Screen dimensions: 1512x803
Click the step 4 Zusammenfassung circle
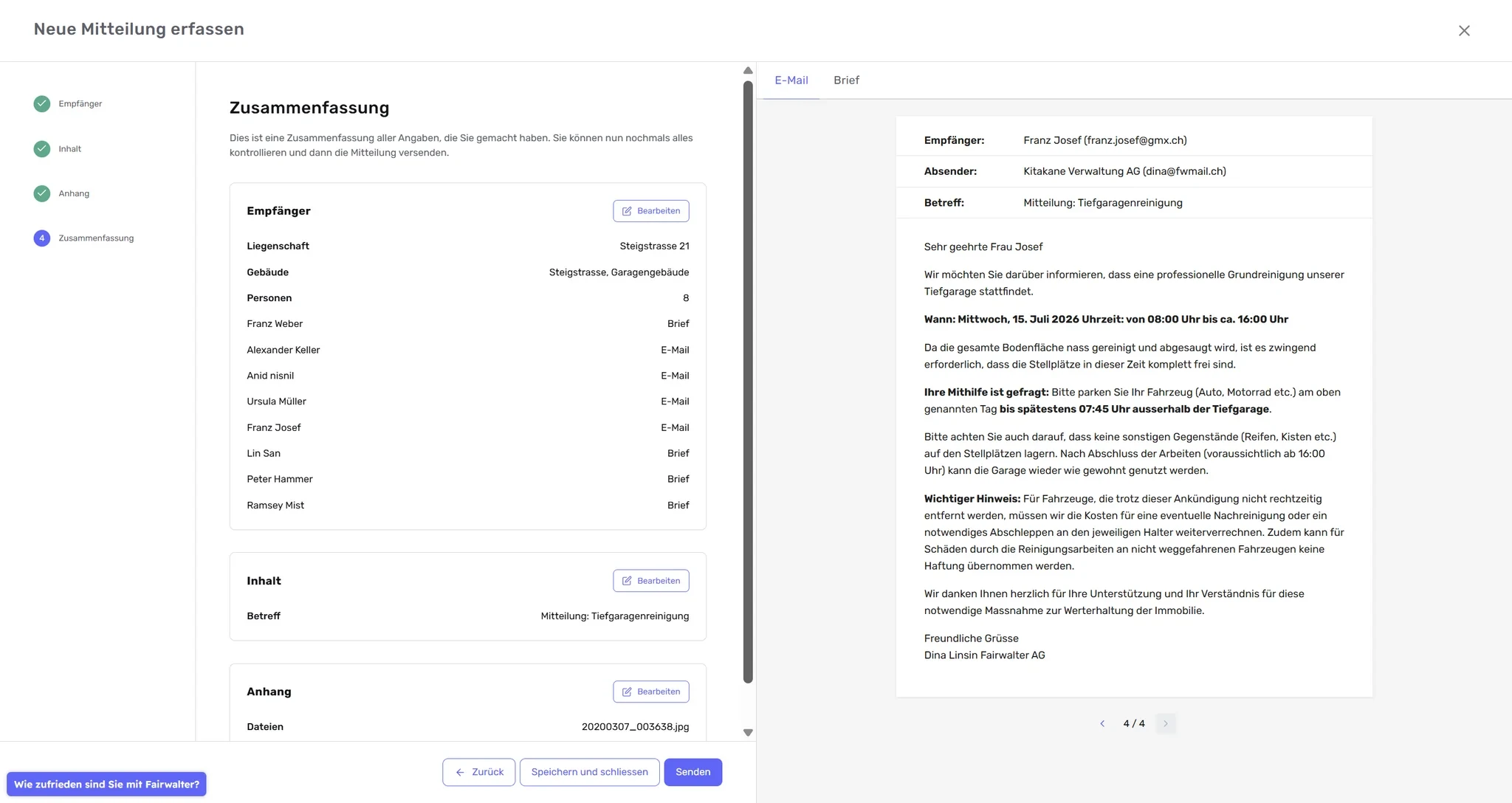tap(42, 238)
